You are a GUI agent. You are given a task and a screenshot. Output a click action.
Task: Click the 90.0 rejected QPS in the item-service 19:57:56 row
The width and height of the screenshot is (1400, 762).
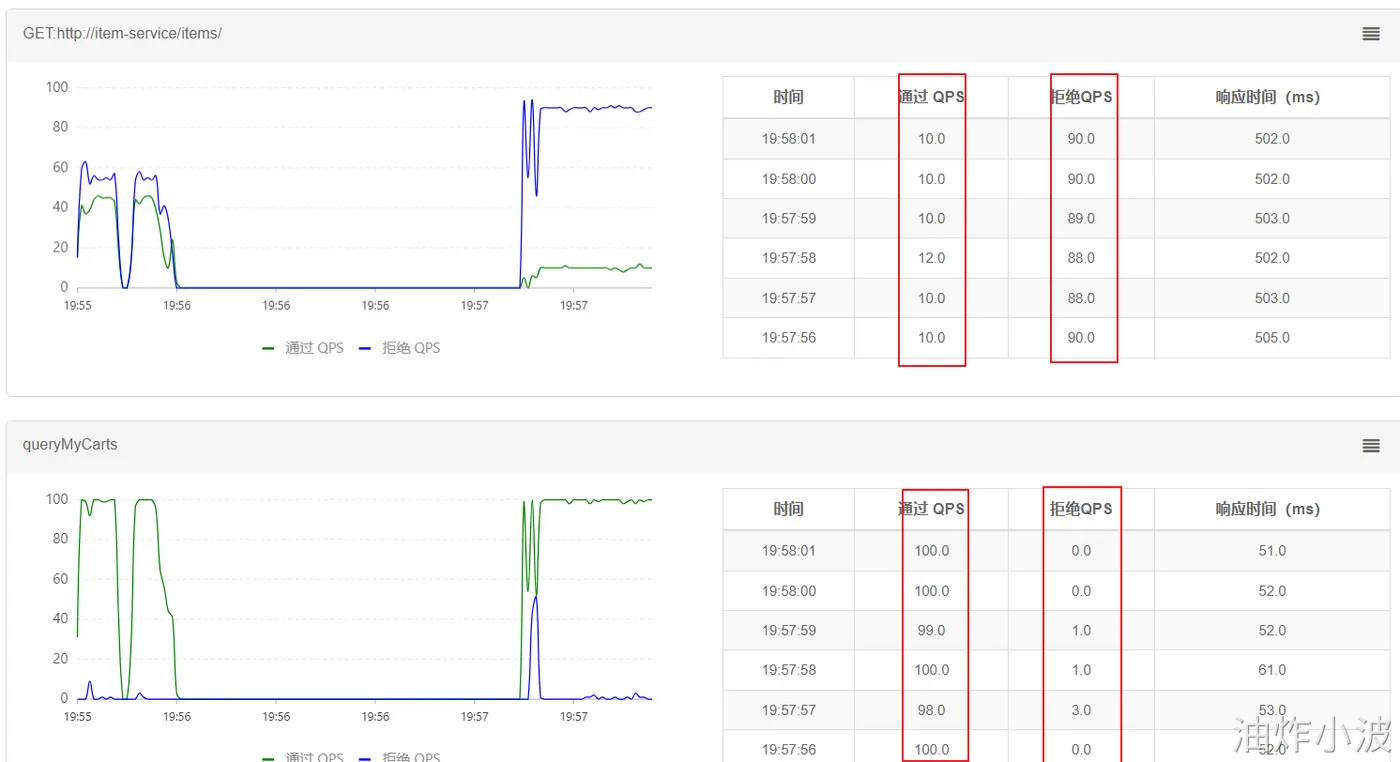[x=1081, y=338]
